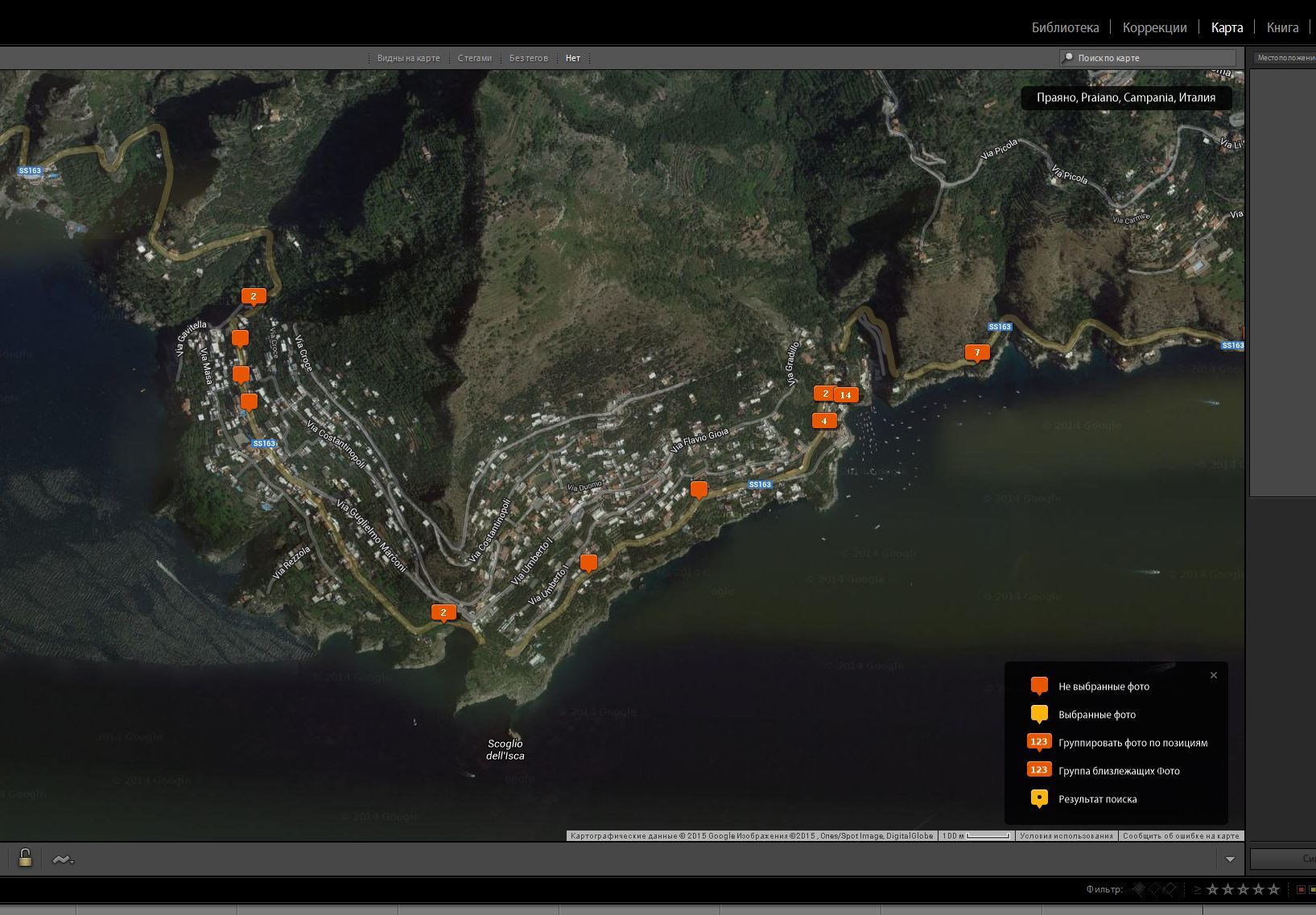Filter by red color label

click(x=1301, y=889)
